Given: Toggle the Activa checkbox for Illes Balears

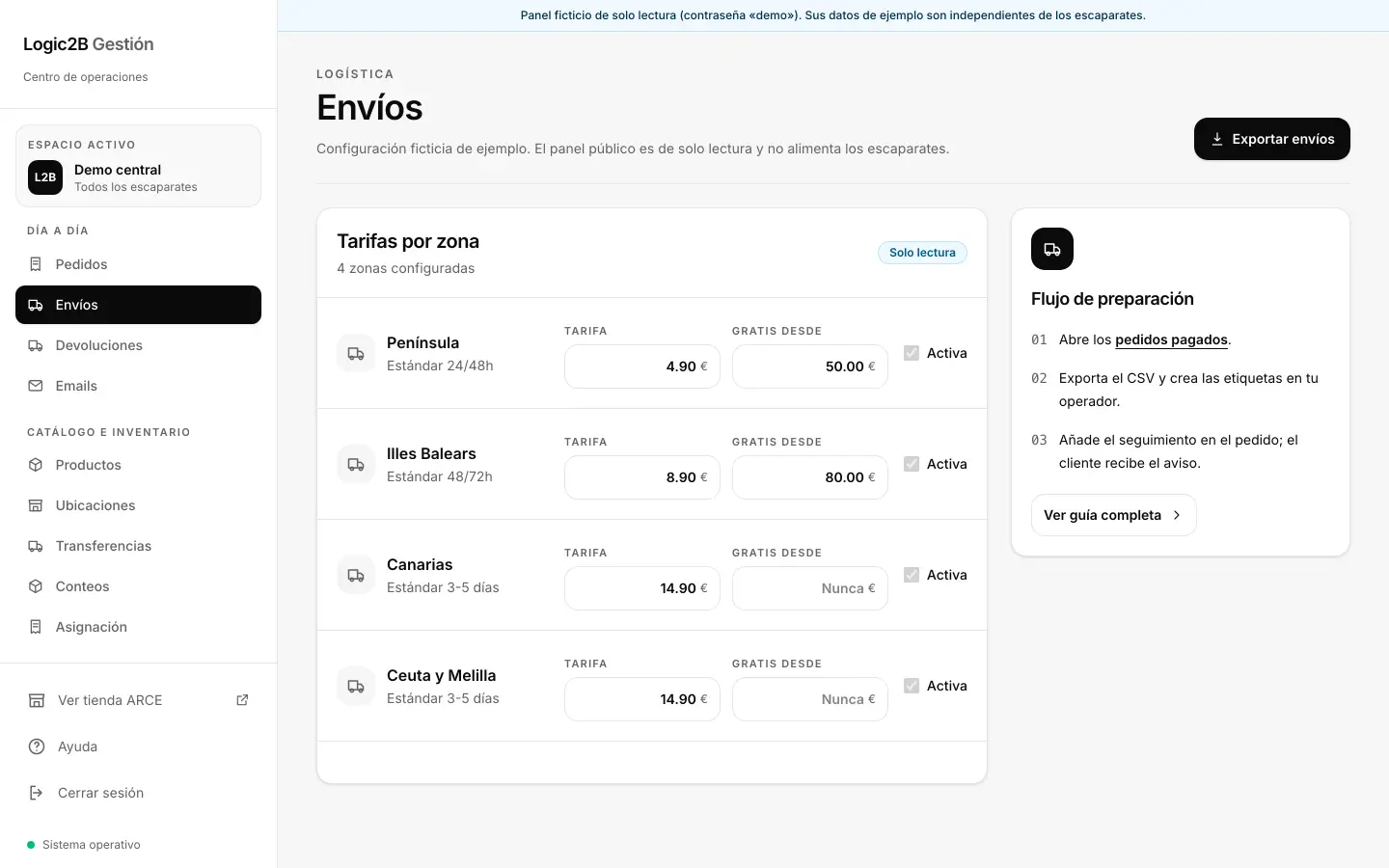Looking at the screenshot, I should coord(912,464).
